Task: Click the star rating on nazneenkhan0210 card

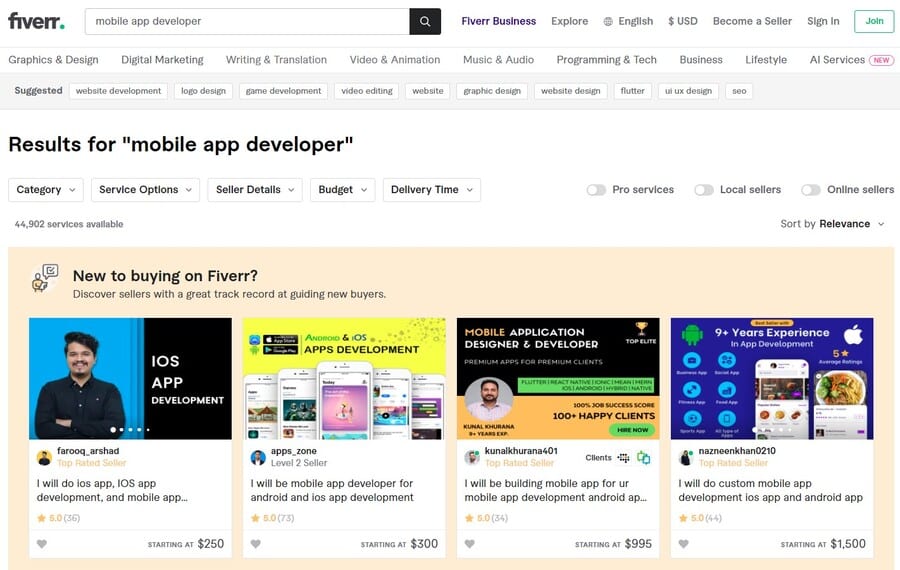Action: pyautogui.click(x=700, y=518)
